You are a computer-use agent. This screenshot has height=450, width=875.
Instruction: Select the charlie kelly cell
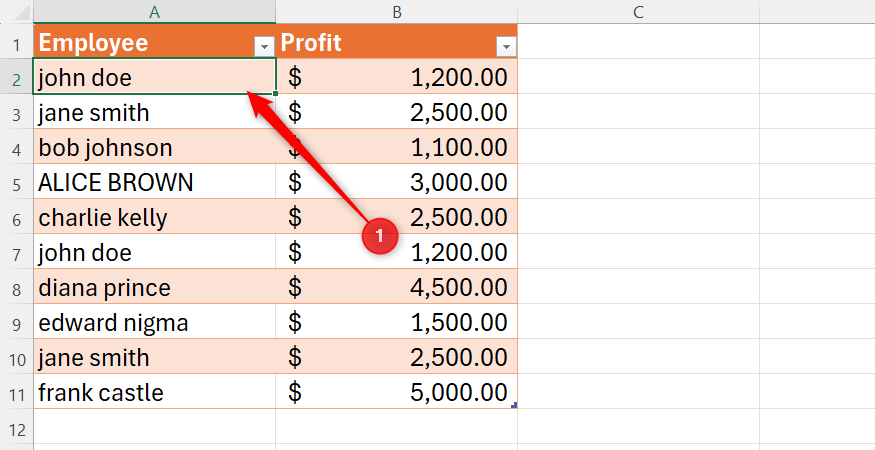click(x=155, y=217)
